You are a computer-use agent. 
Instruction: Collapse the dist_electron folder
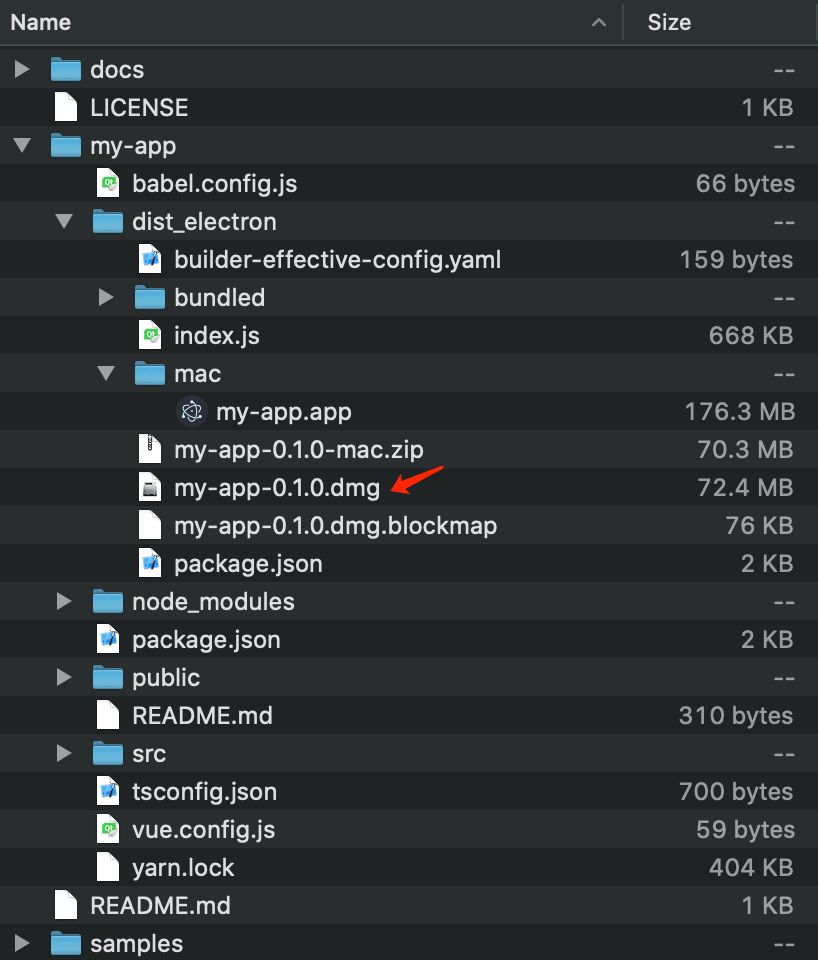(64, 221)
